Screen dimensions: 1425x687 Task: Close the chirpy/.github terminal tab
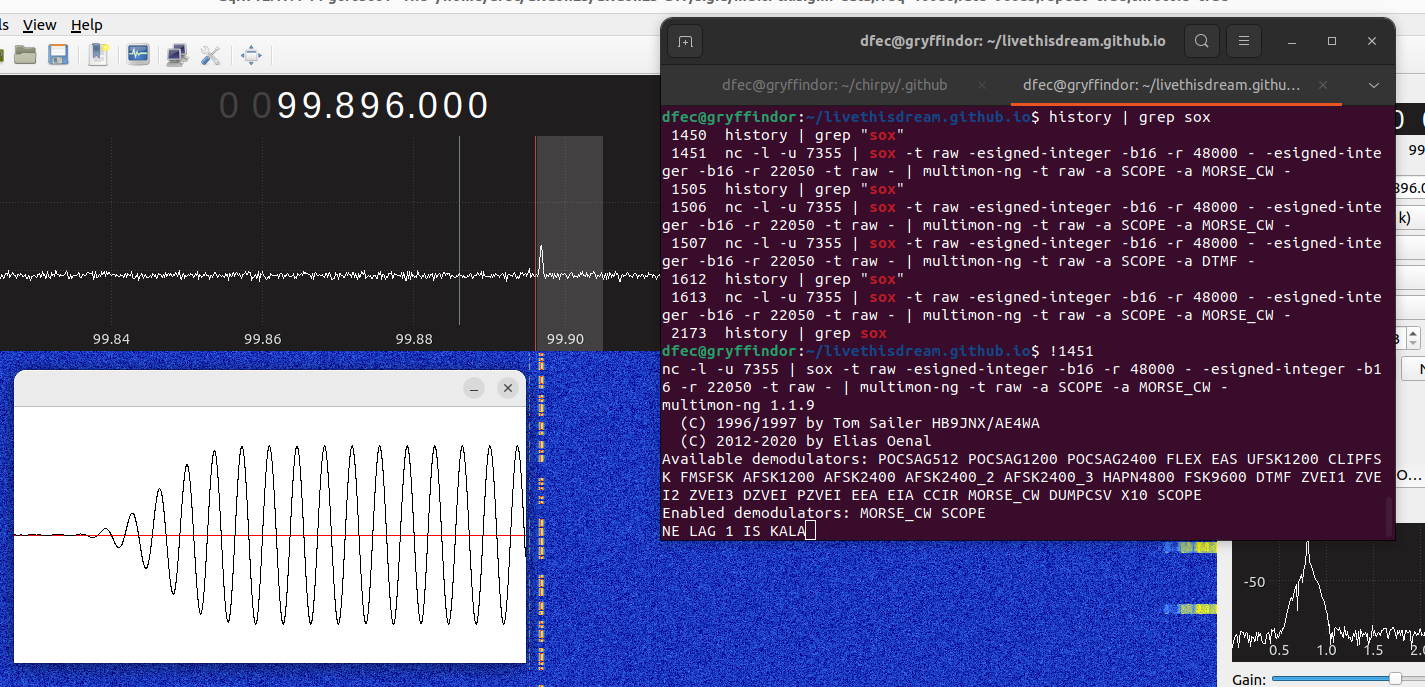(x=982, y=85)
